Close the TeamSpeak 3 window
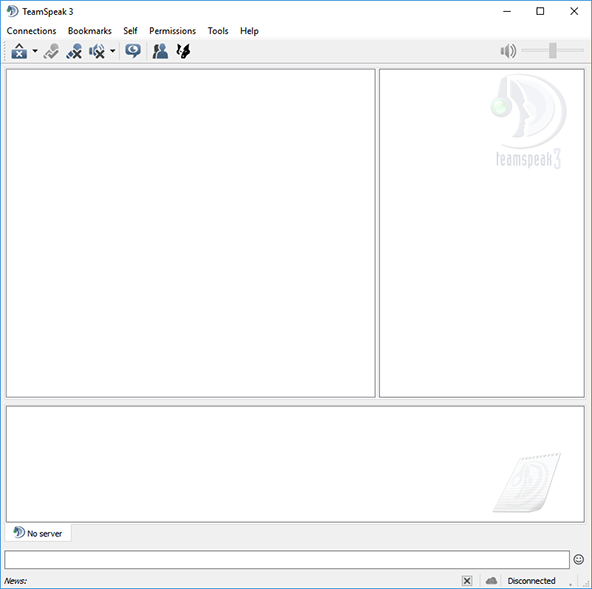This screenshot has height=589, width=592. 574,11
